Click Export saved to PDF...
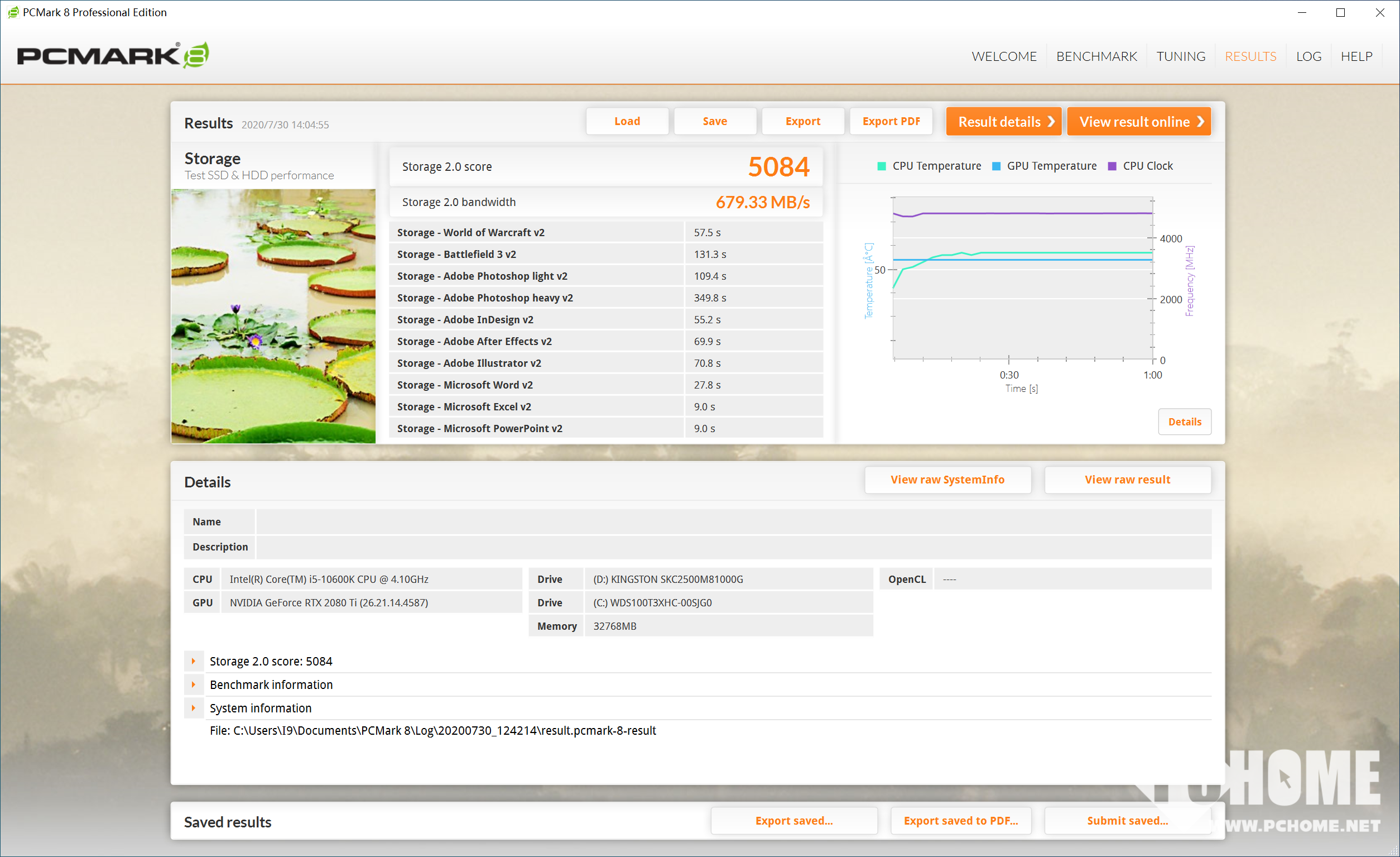The width and height of the screenshot is (1400, 857). click(960, 820)
